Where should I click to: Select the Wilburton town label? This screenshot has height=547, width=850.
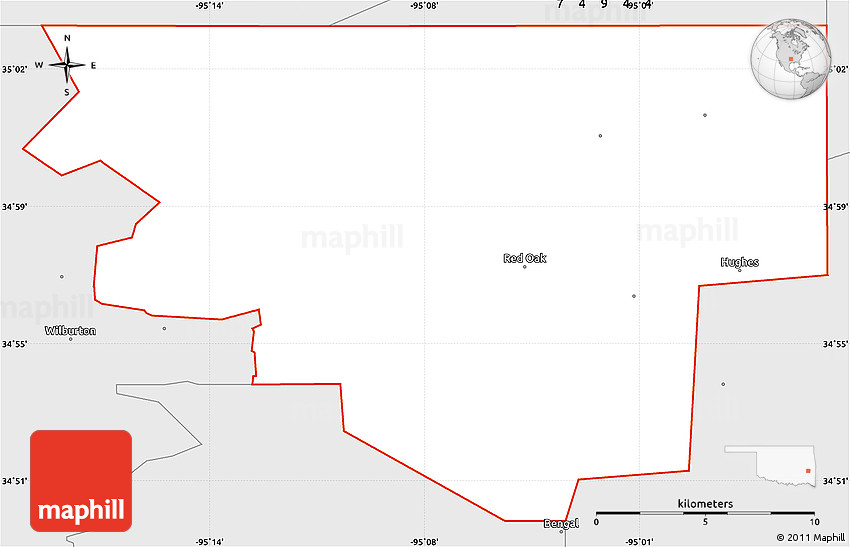(x=70, y=330)
